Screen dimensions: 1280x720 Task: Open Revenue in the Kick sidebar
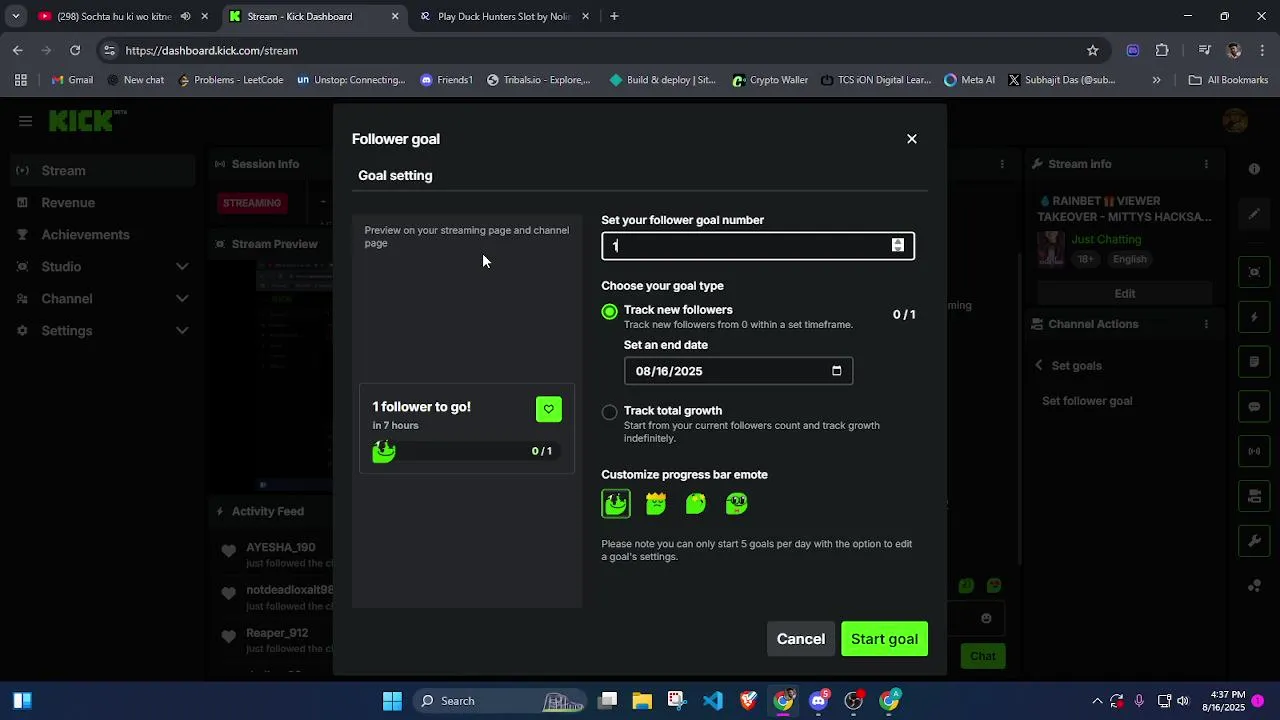pyautogui.click(x=68, y=202)
